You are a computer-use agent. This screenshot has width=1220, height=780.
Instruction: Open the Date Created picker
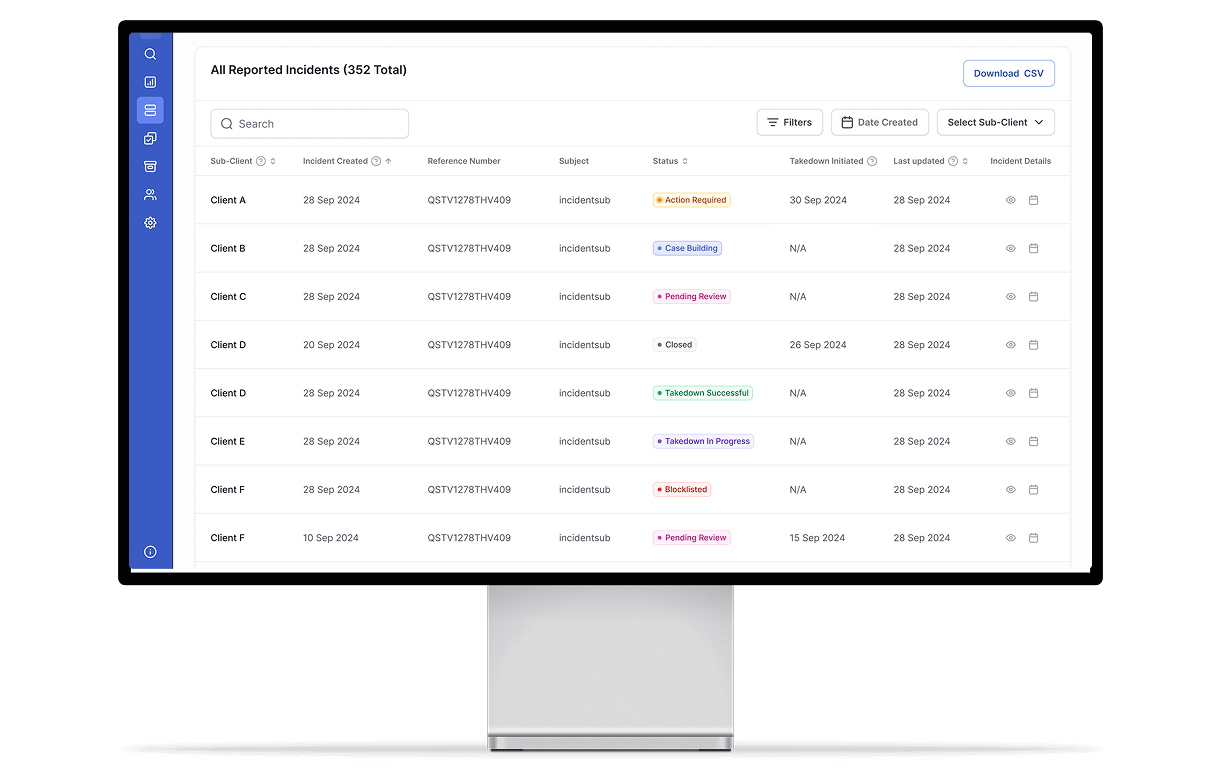[x=879, y=121]
